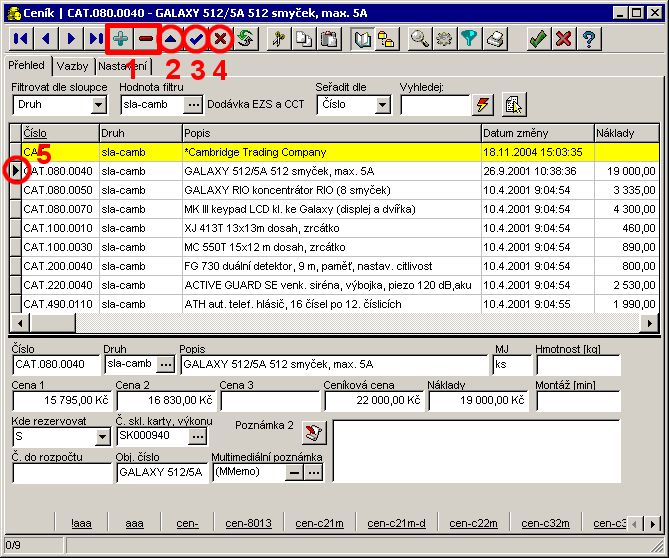Click the 'cen-8013' link at bottom

click(247, 523)
